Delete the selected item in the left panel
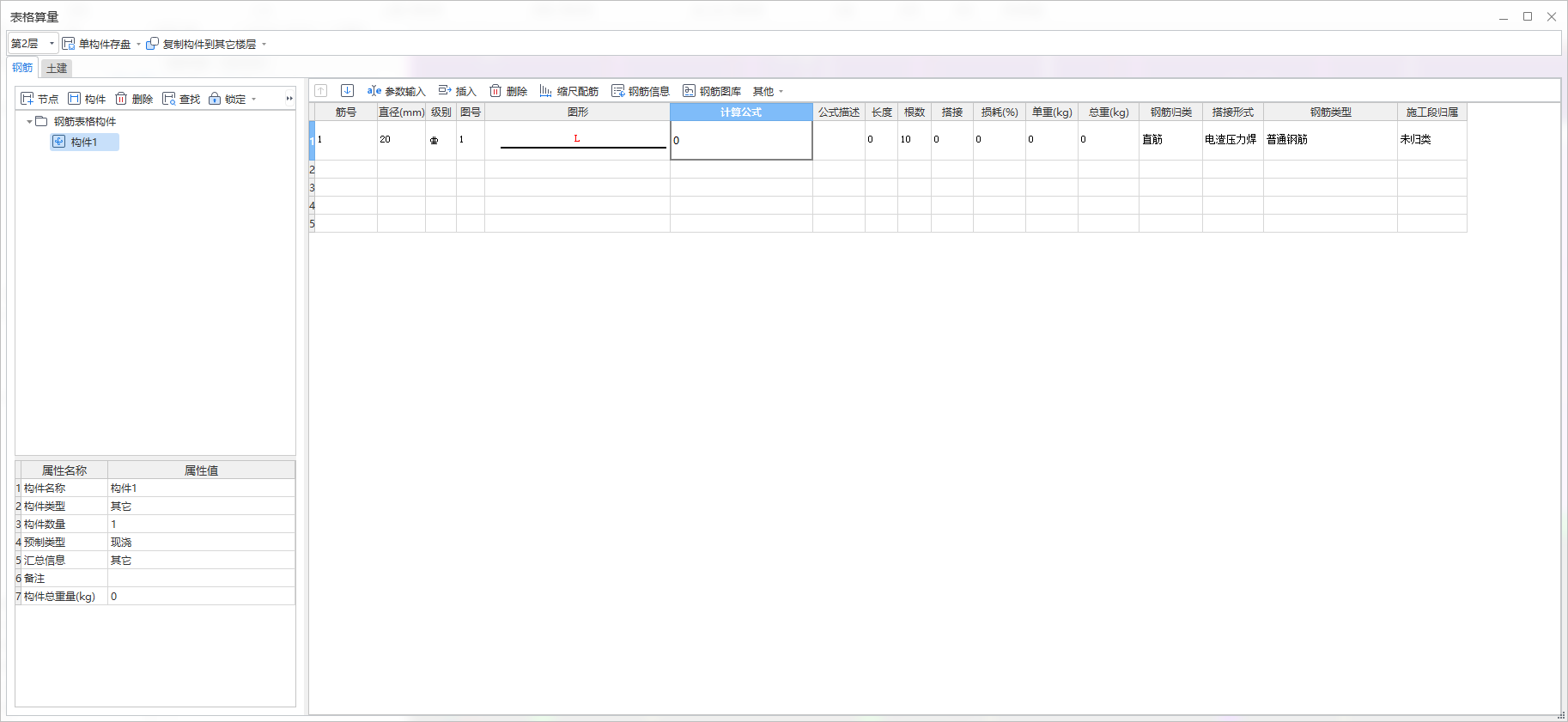1568x722 pixels. click(x=134, y=99)
